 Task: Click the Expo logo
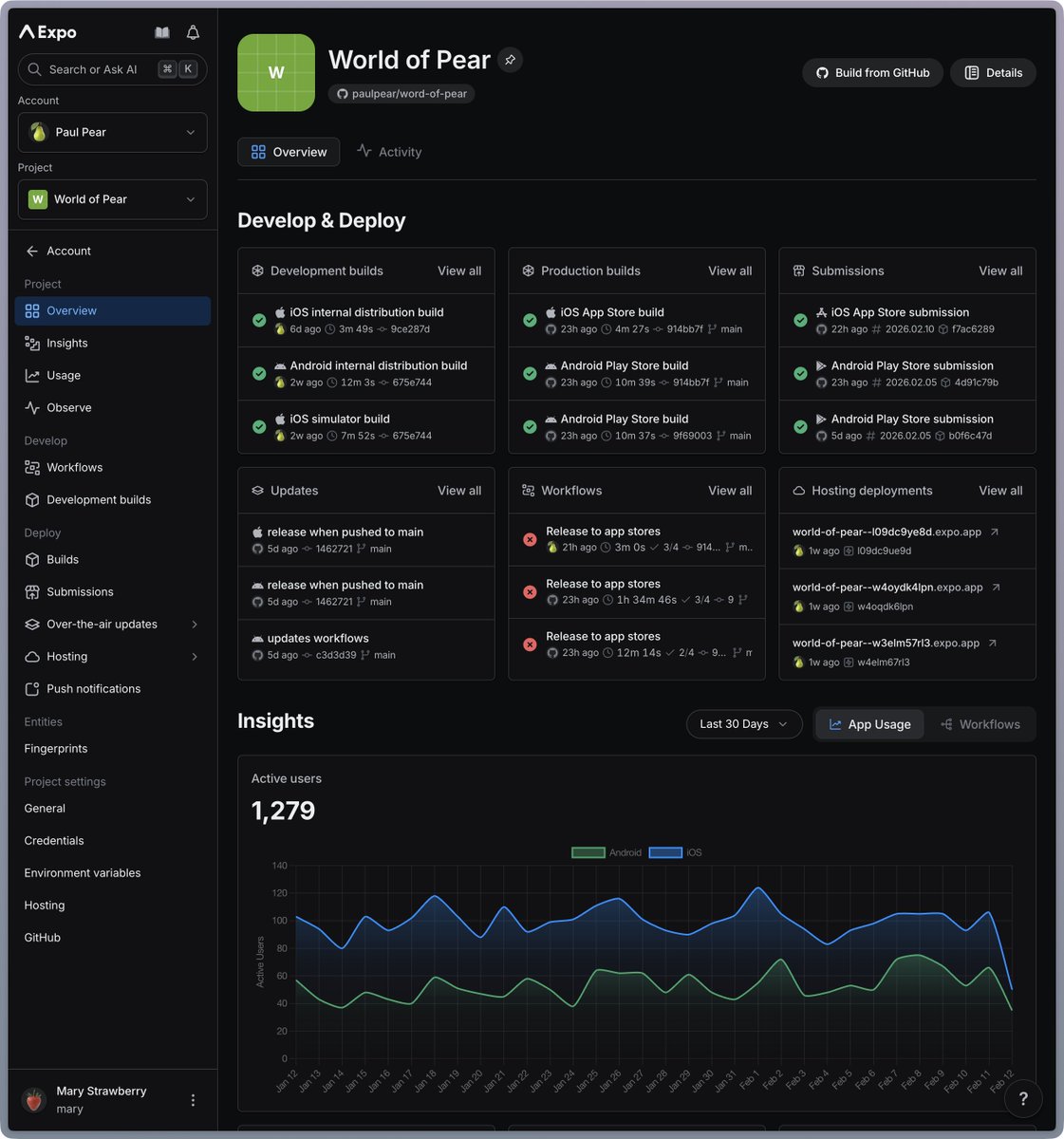tap(47, 32)
